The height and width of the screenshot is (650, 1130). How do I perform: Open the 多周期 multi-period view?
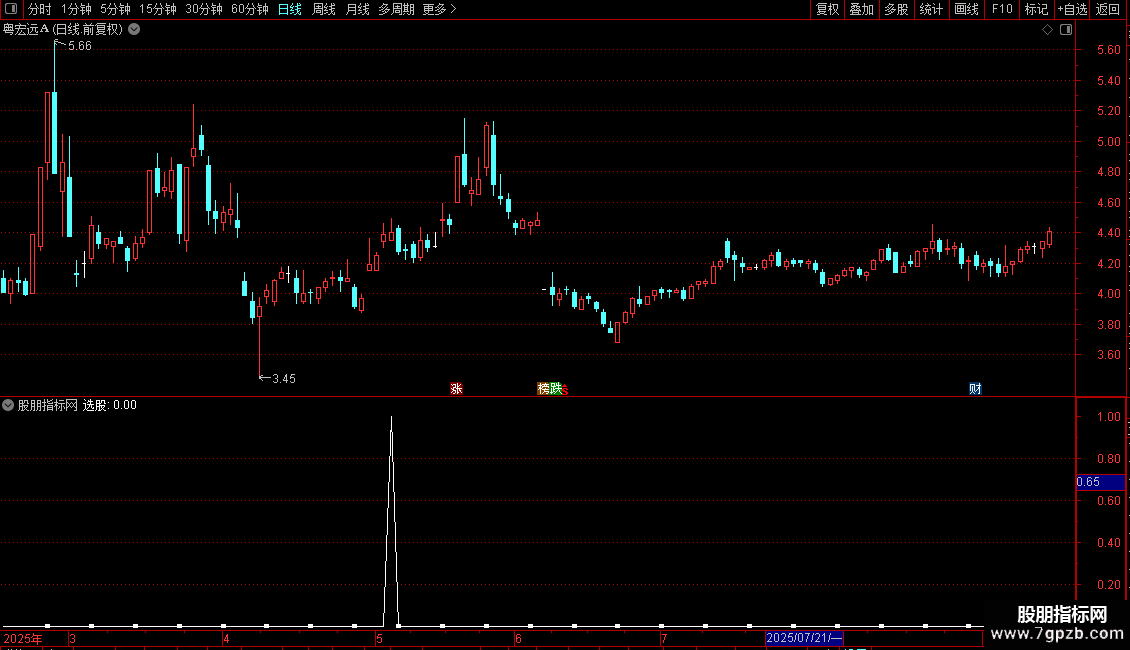[396, 9]
